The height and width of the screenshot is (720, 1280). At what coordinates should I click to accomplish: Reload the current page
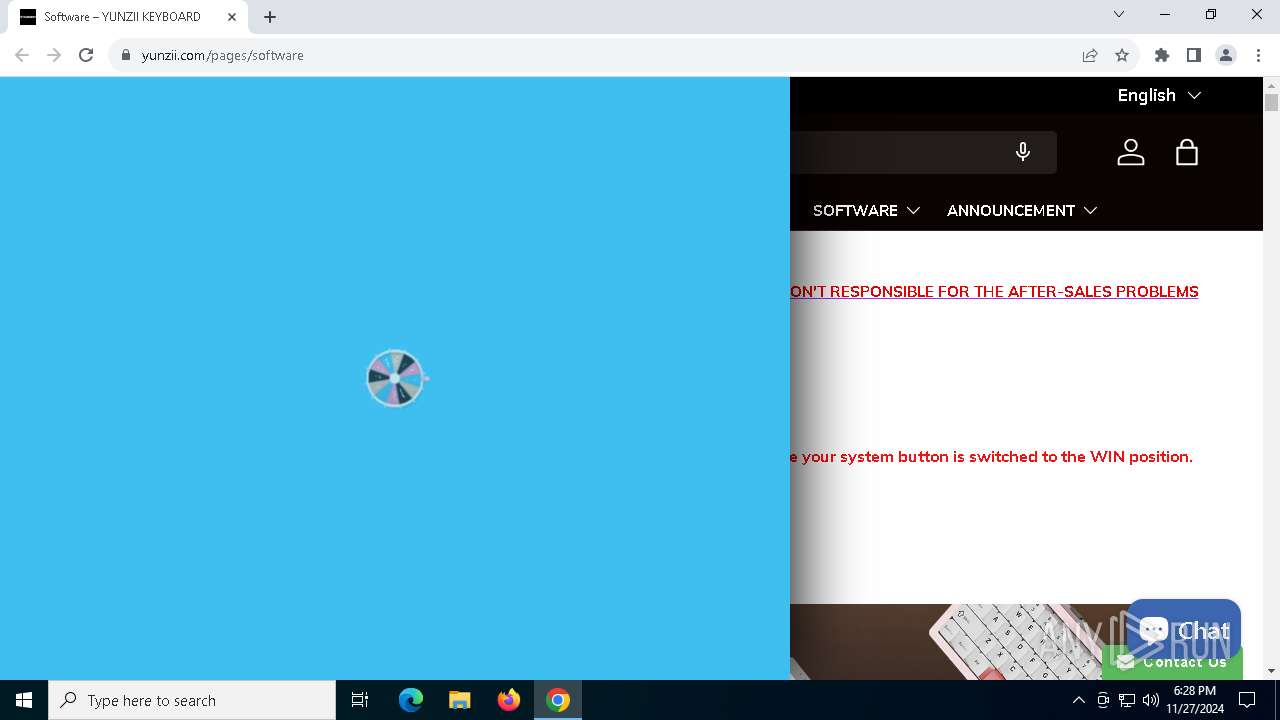[86, 55]
